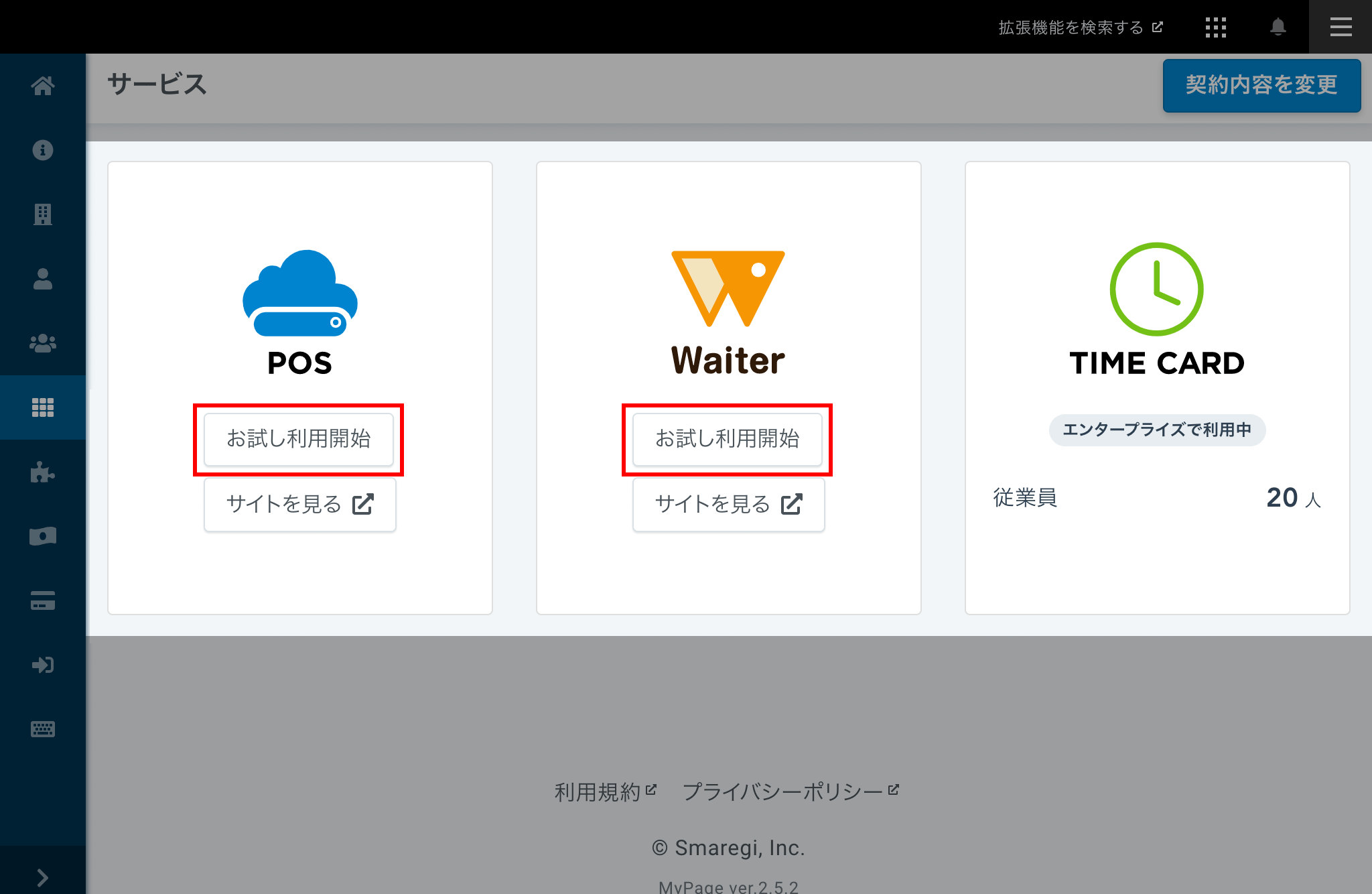
Task: Open the app grid launcher in header
Action: pos(1216,27)
